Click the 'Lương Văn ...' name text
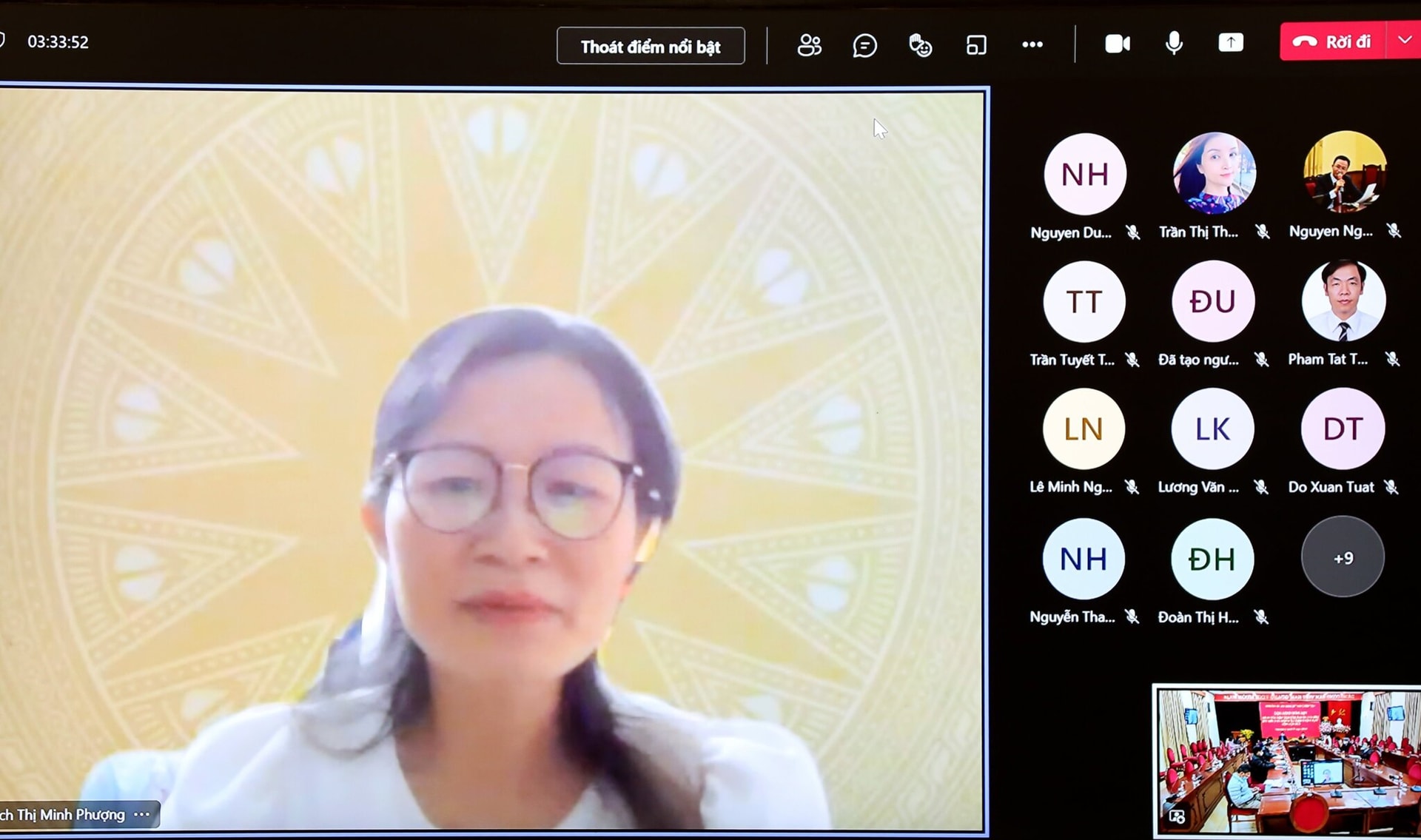Image resolution: width=1421 pixels, height=840 pixels. [1198, 487]
